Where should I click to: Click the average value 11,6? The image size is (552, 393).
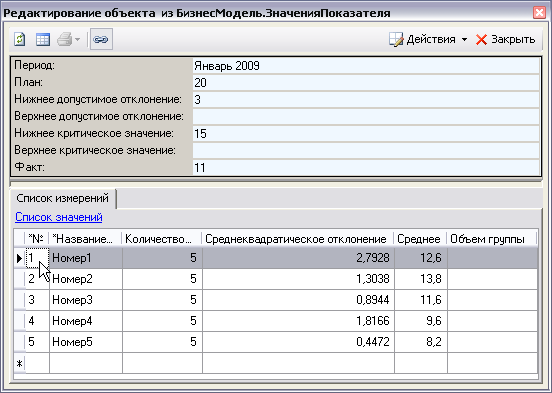(x=421, y=300)
